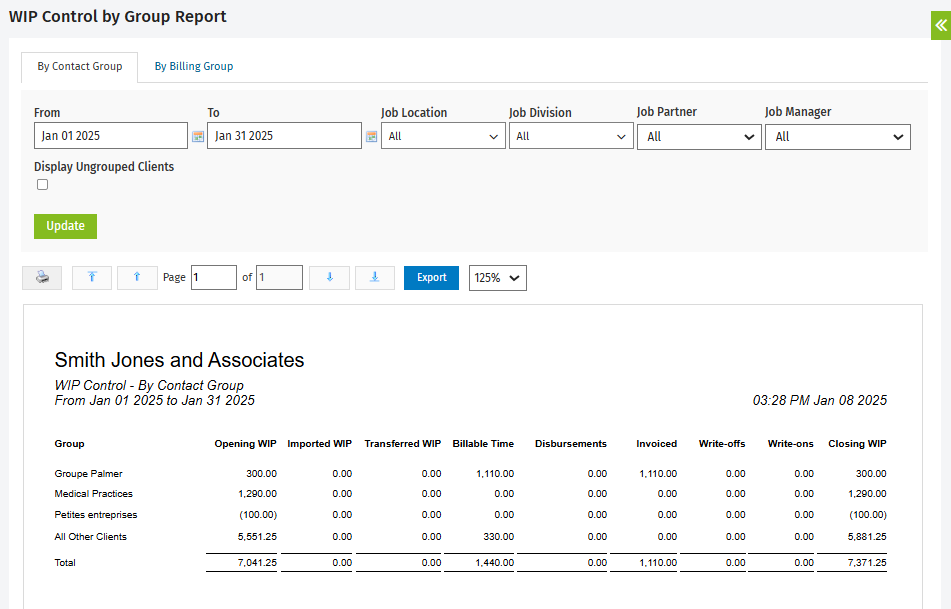Click the Closing WIP column header

(x=857, y=444)
